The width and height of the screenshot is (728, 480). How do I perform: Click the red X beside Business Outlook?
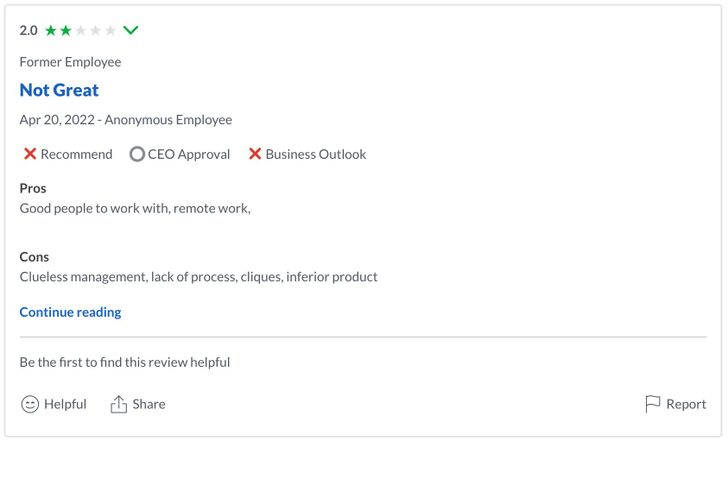coord(255,154)
